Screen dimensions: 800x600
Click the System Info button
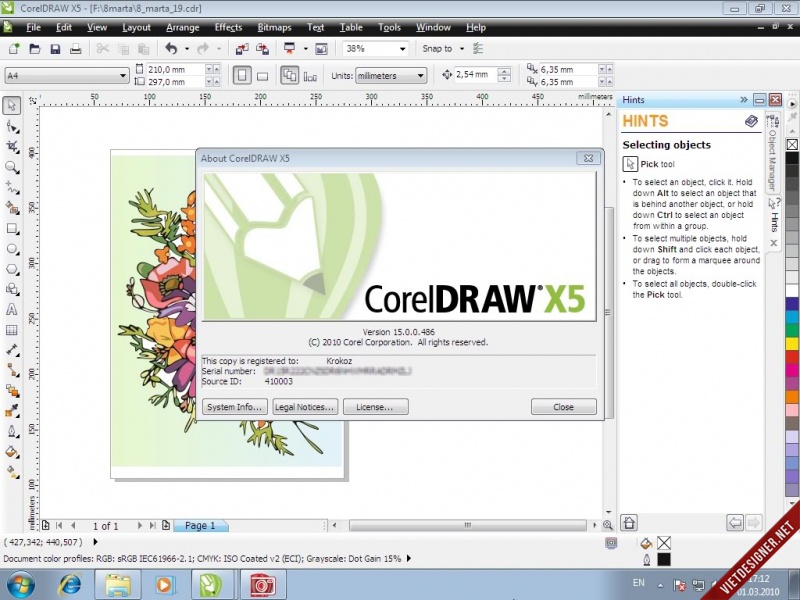[235, 407]
